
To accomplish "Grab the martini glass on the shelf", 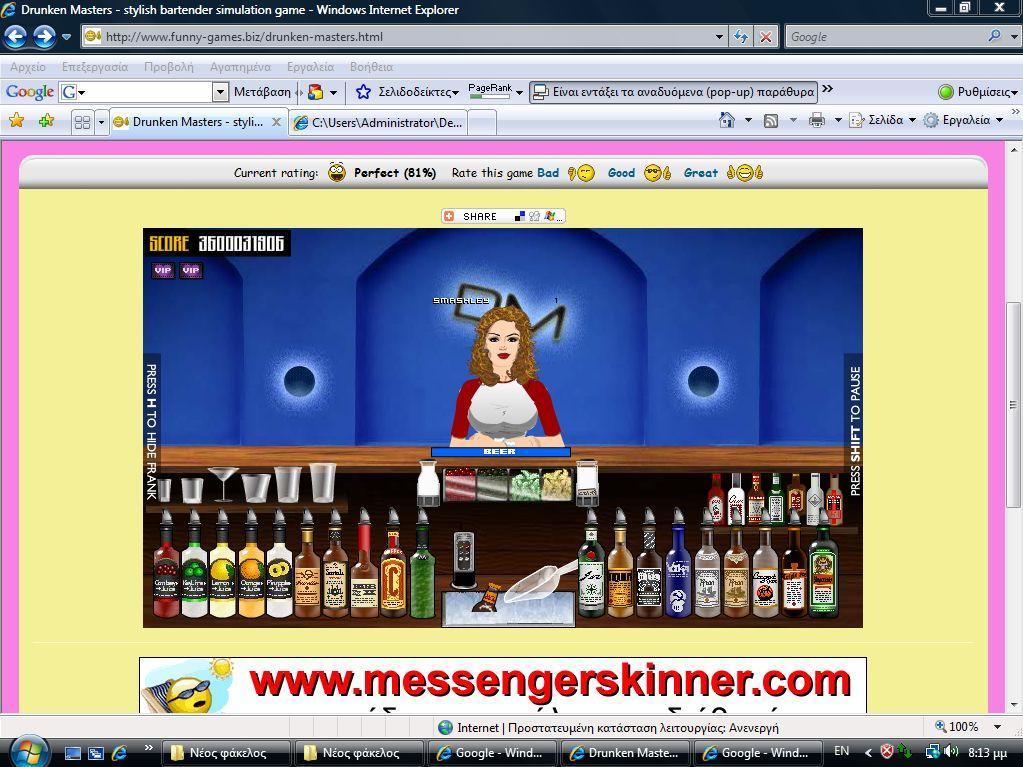I will pos(223,485).
